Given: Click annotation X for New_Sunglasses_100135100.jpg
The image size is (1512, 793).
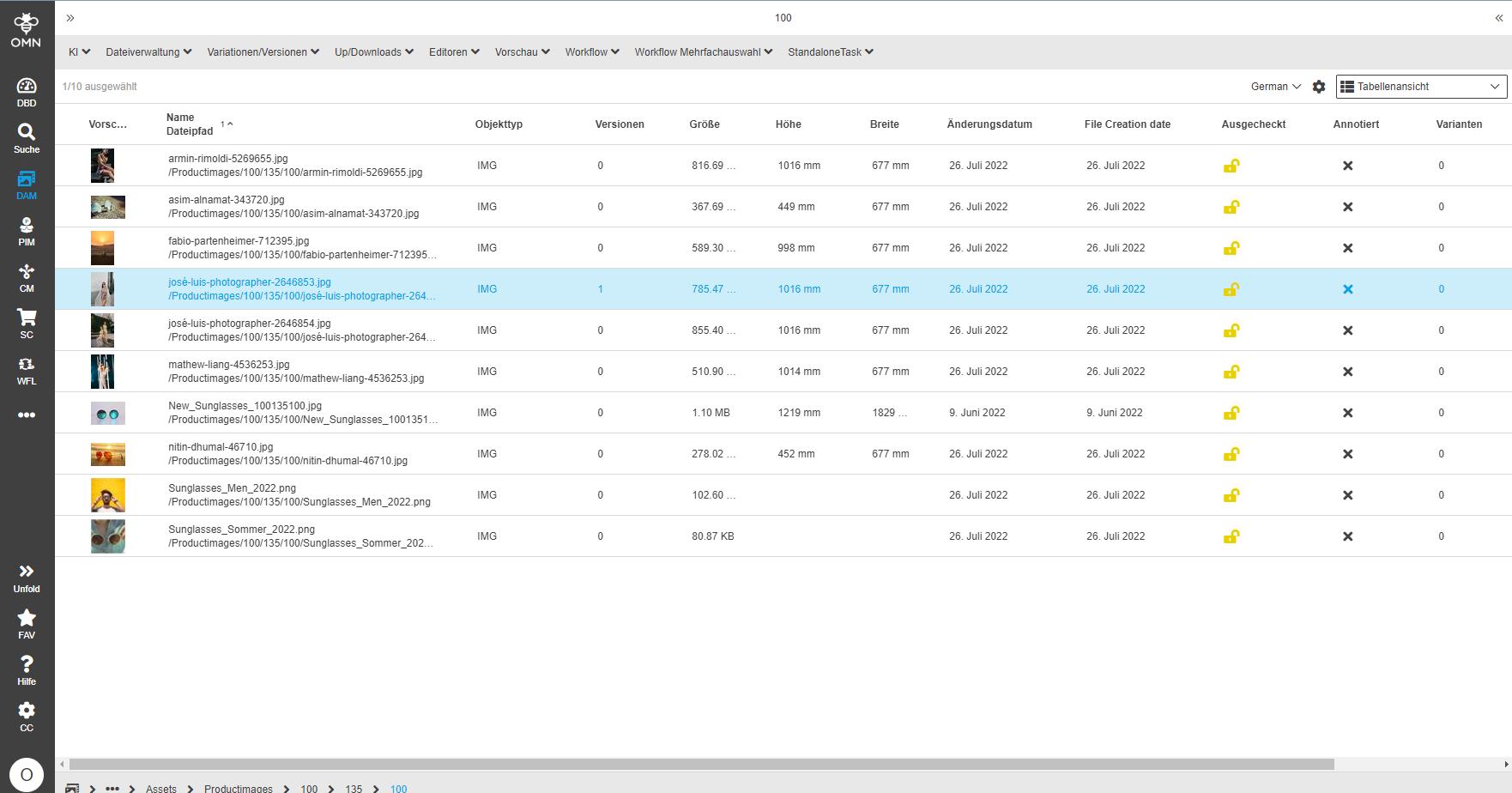Looking at the screenshot, I should click(1348, 413).
